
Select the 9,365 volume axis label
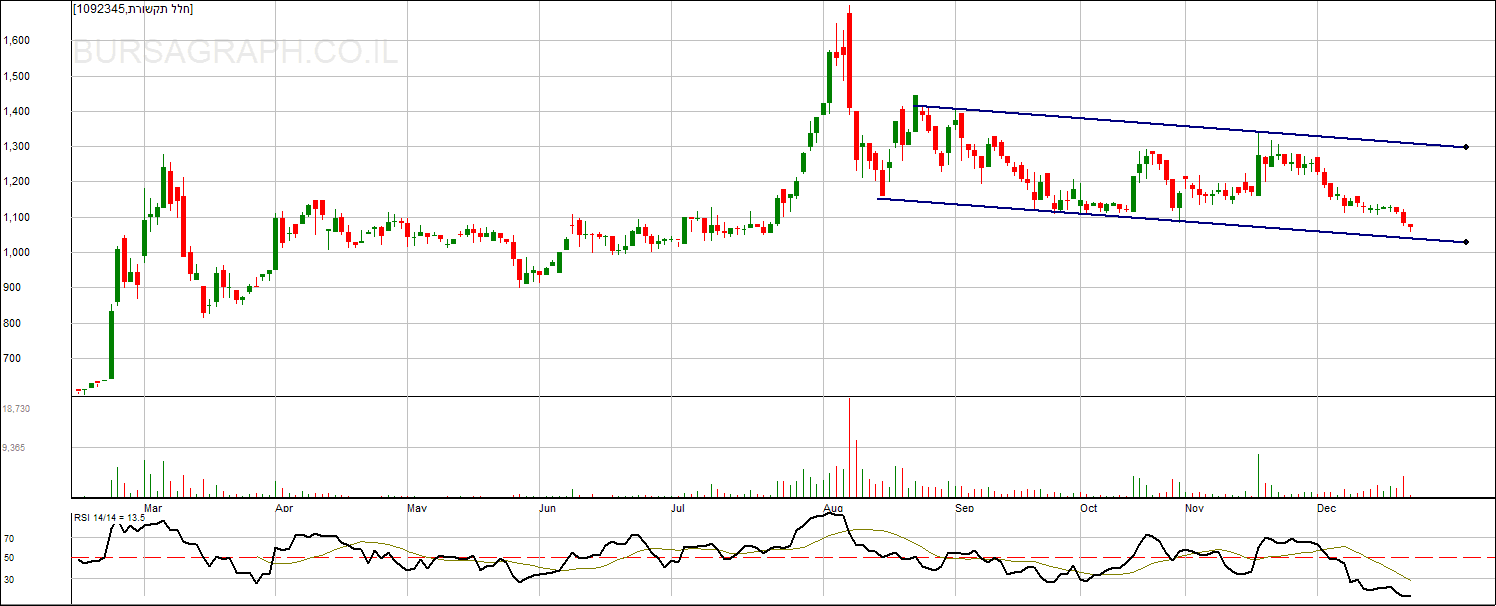[x=14, y=448]
